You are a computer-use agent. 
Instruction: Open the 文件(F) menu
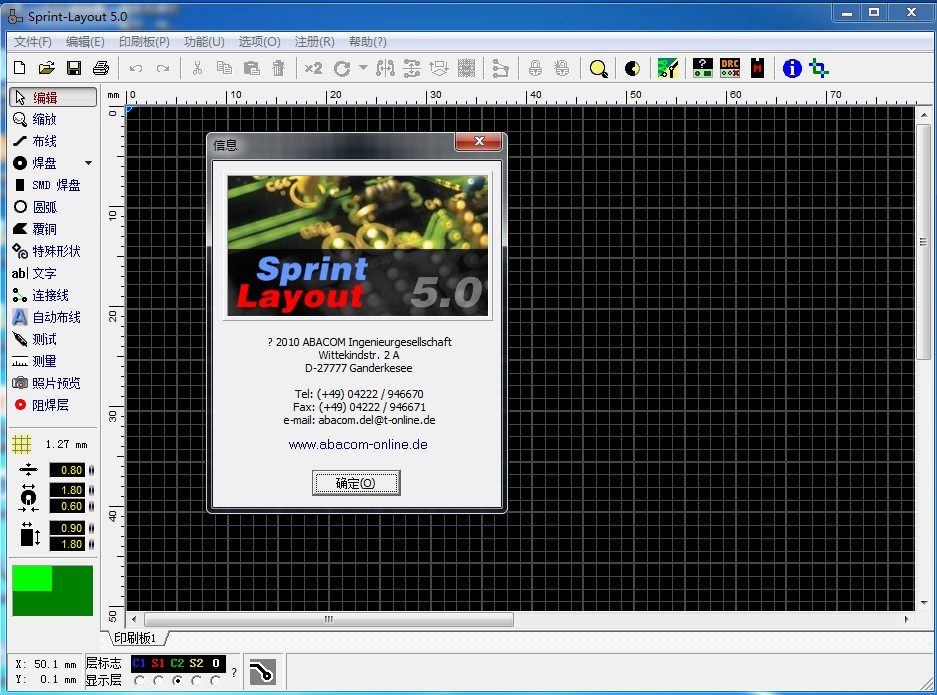click(33, 42)
